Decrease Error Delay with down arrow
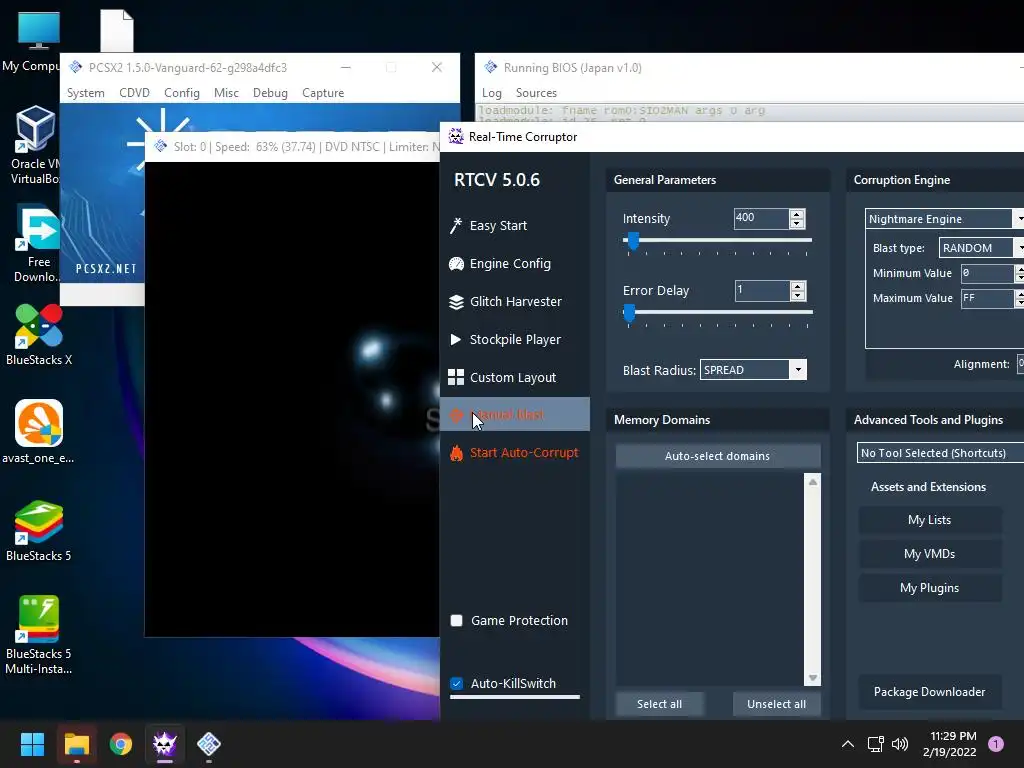 (797, 295)
